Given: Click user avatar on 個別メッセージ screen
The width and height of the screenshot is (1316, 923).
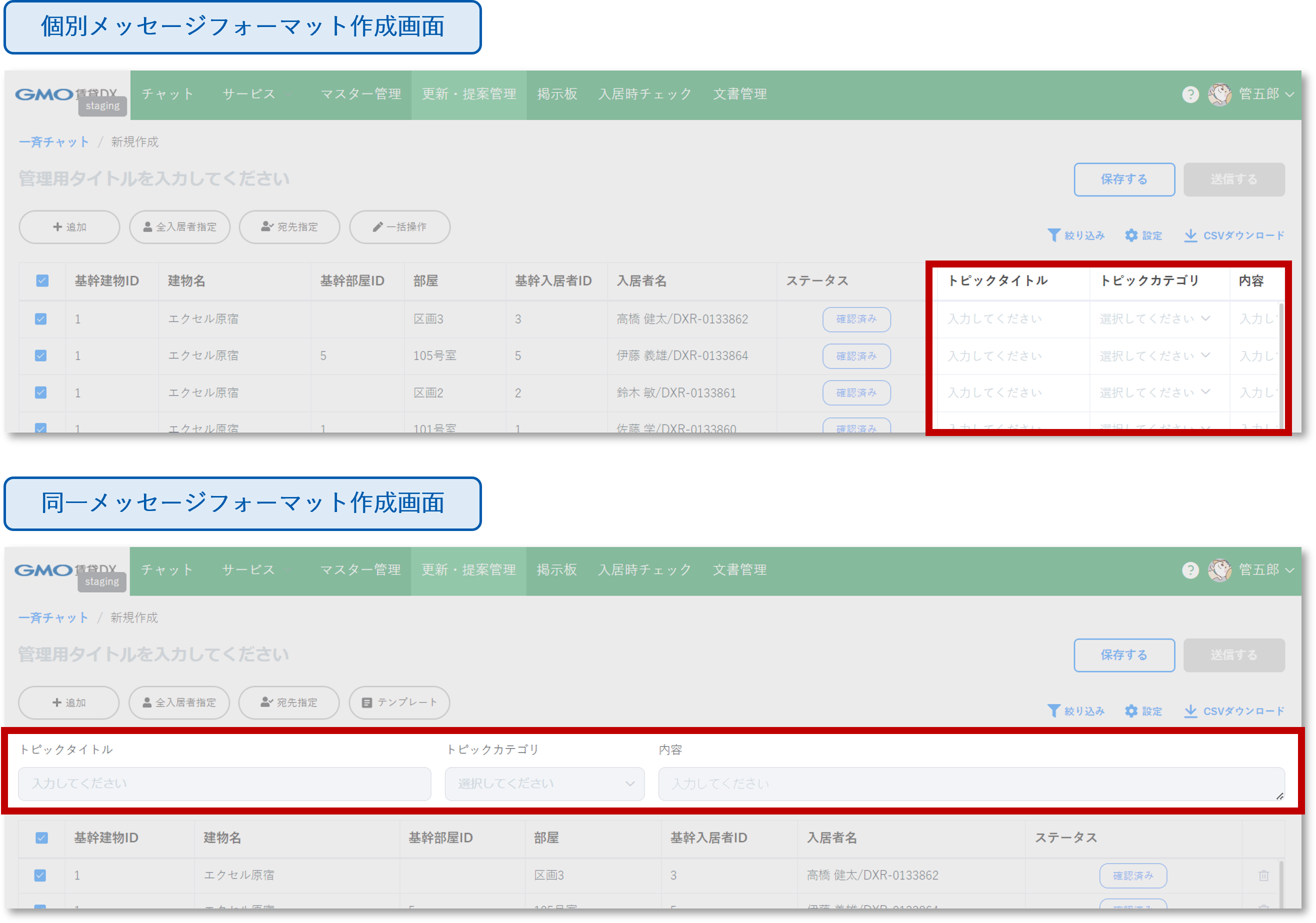Looking at the screenshot, I should (x=1219, y=94).
